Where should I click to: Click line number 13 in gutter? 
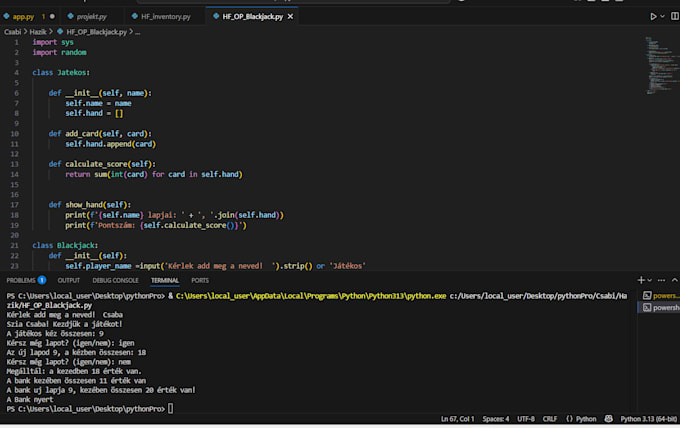pos(14,164)
